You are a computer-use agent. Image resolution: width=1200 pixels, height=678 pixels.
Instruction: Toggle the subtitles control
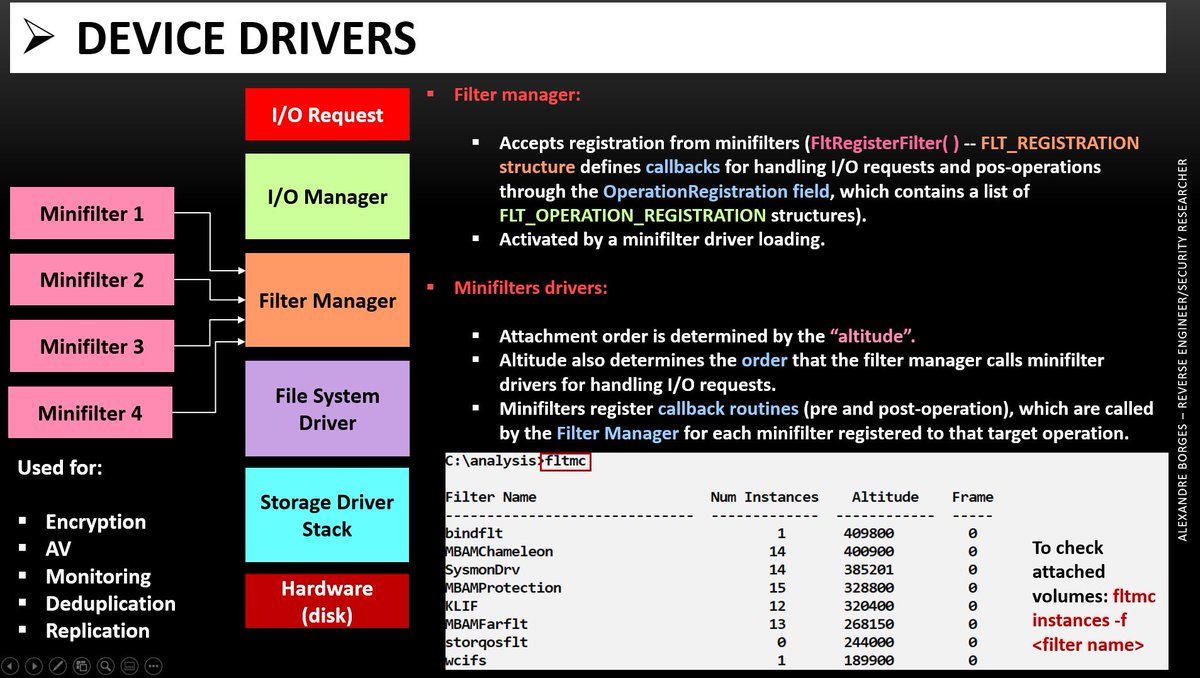[129, 665]
